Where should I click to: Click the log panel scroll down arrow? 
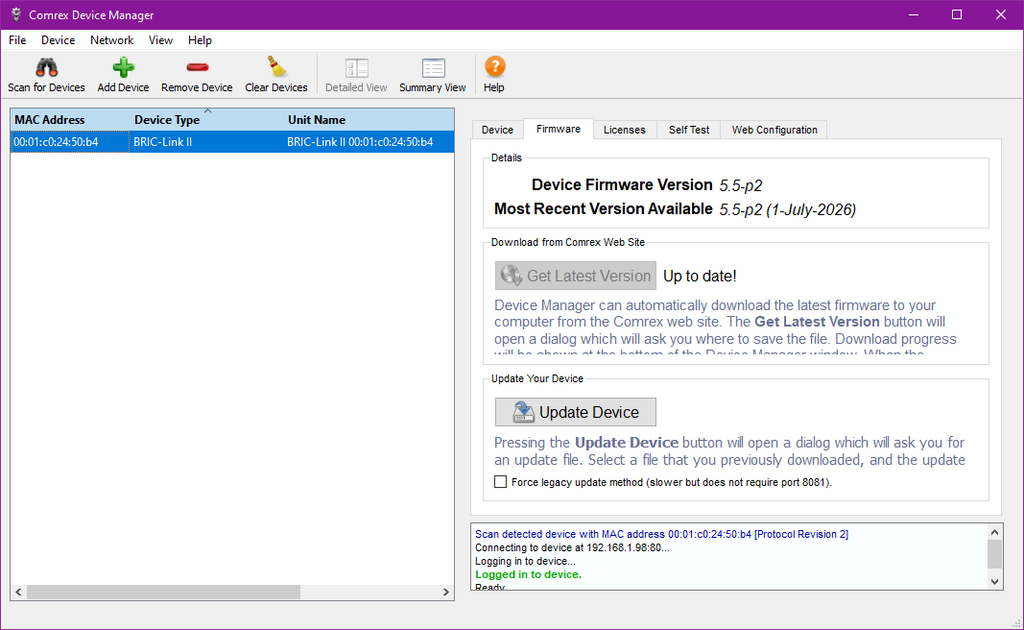point(995,582)
